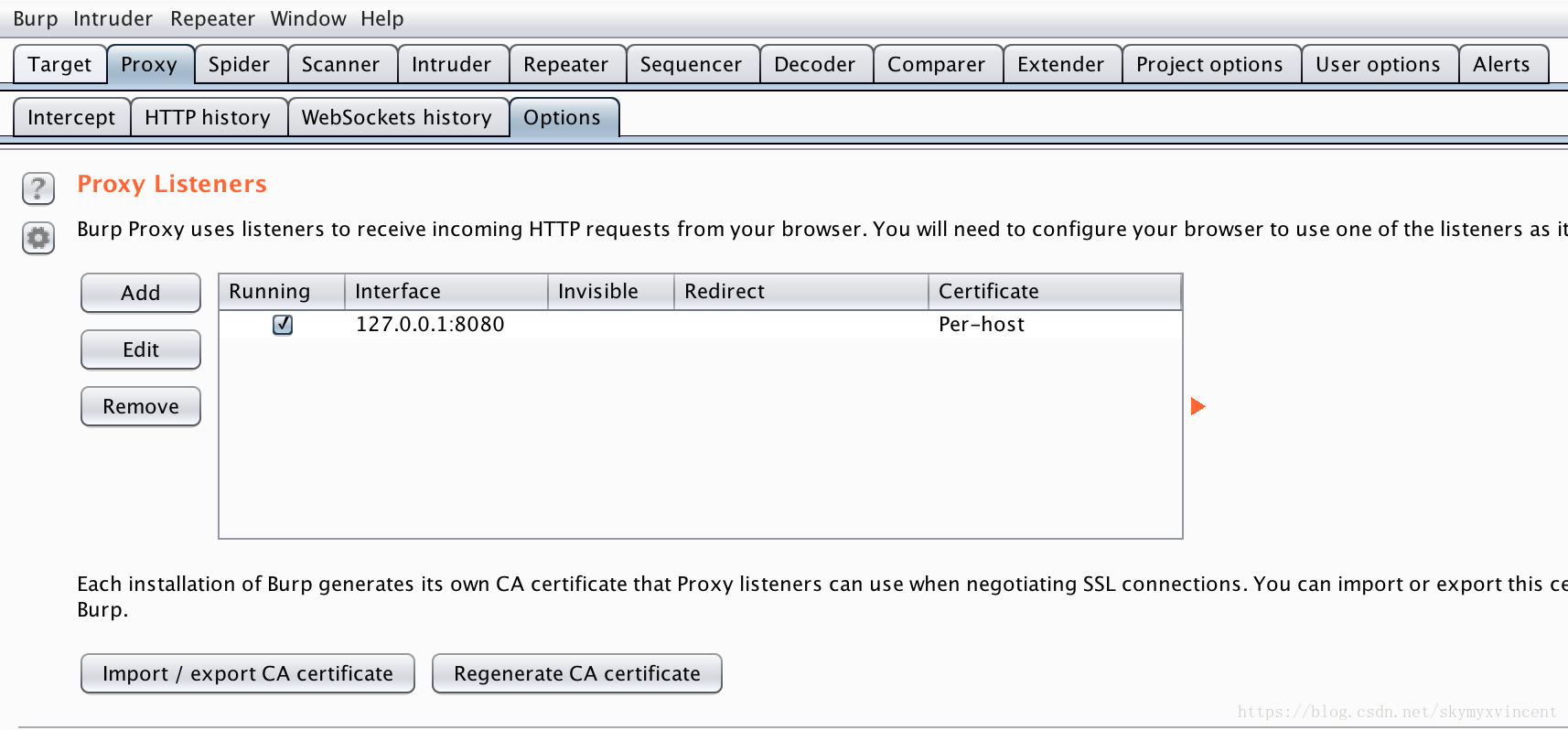Click Import / export CA certificate
Screen dimensions: 1568x730
(248, 673)
